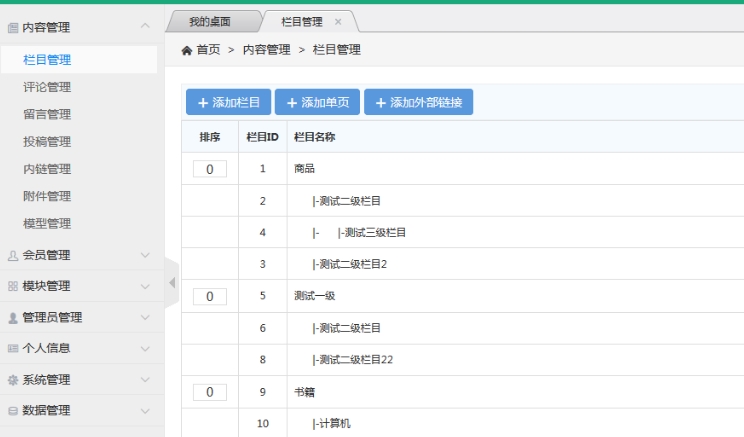Click the sort order field for 商品
This screenshot has height=437, width=744.
click(x=210, y=169)
